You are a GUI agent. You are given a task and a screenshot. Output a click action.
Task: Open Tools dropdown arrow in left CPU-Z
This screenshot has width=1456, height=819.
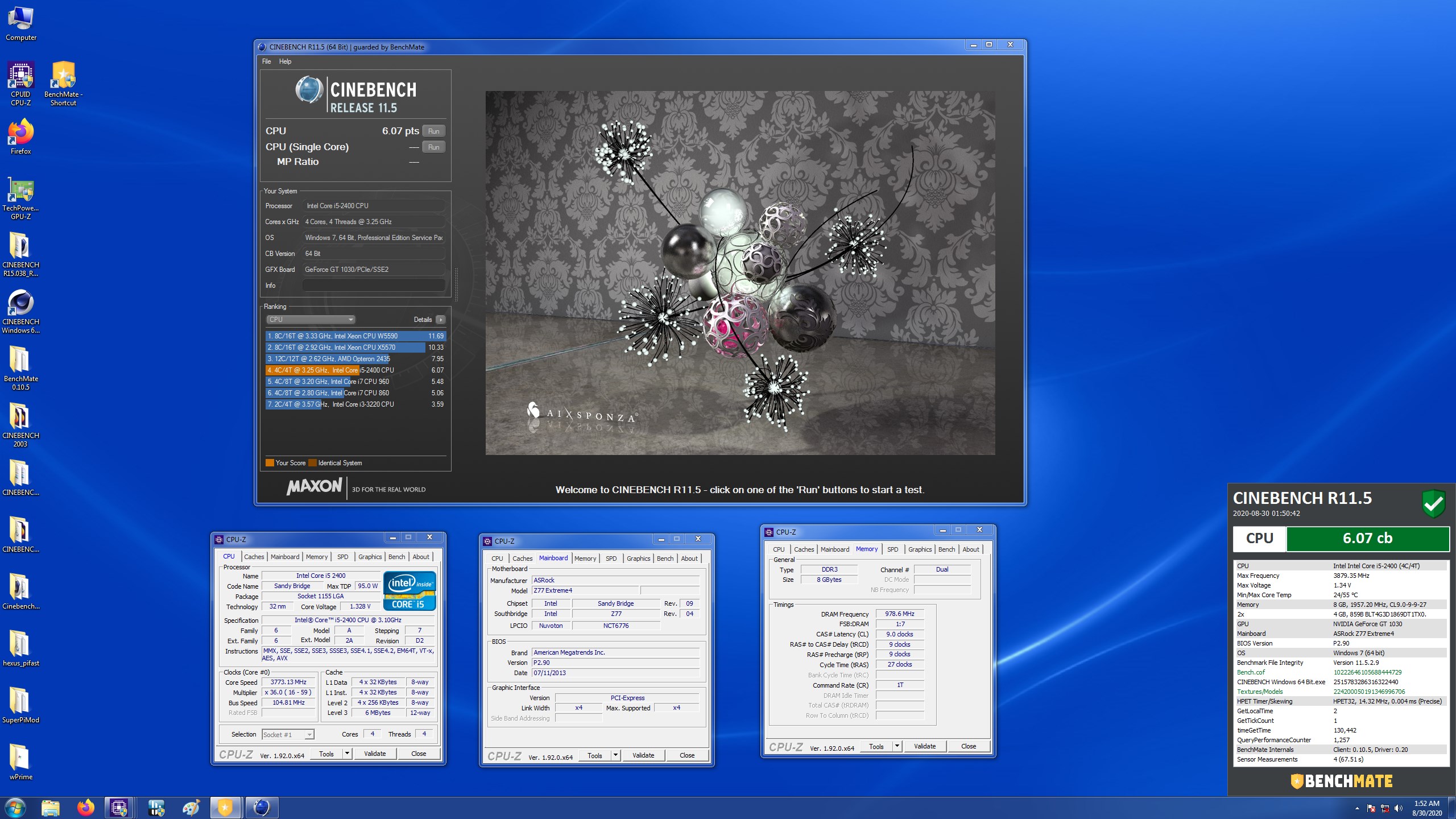pos(347,754)
